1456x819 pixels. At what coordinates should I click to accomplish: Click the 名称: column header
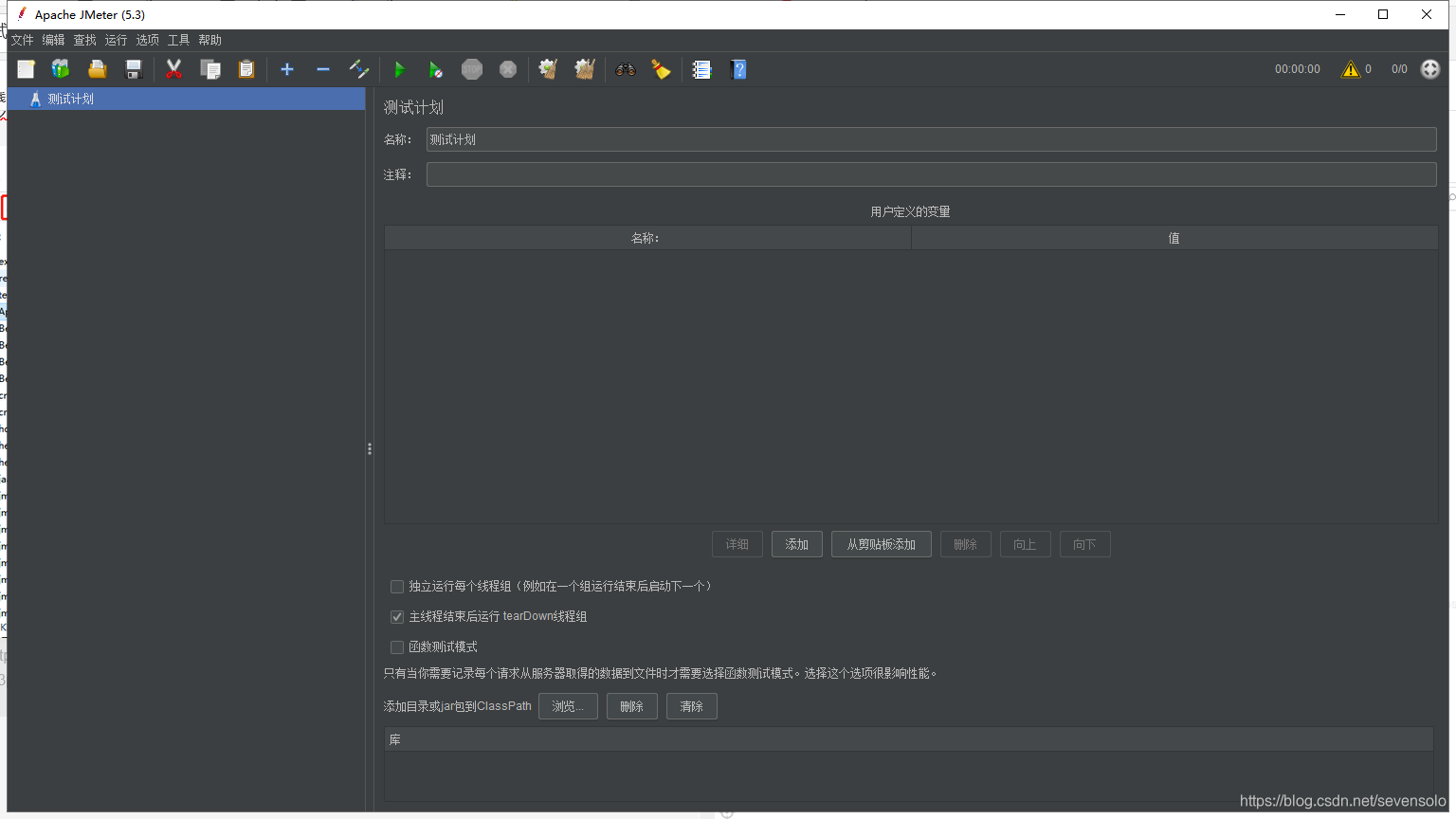pos(647,238)
